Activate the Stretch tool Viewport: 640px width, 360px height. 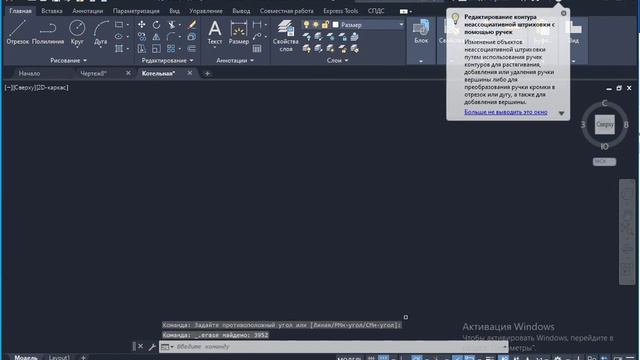click(x=142, y=49)
